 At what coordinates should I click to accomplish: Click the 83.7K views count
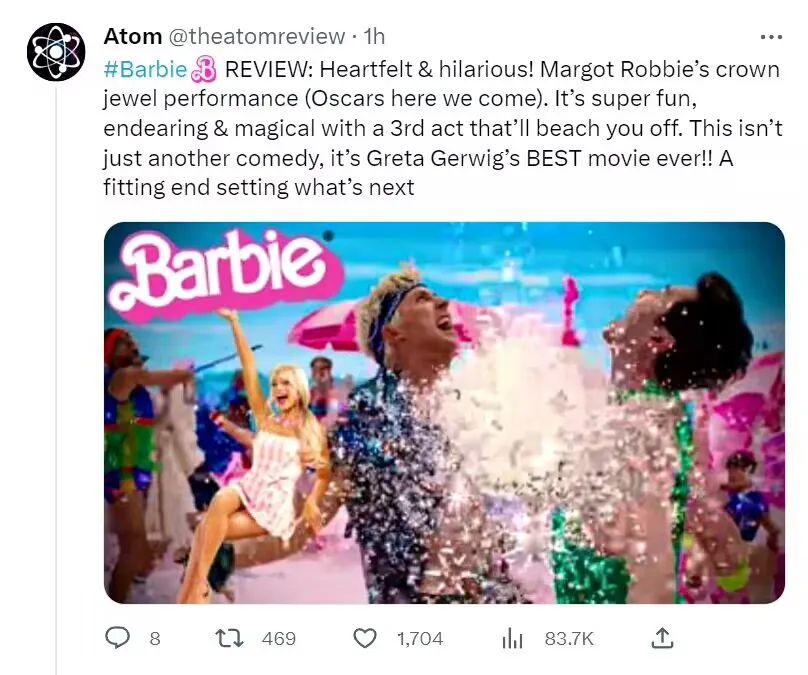click(x=569, y=638)
